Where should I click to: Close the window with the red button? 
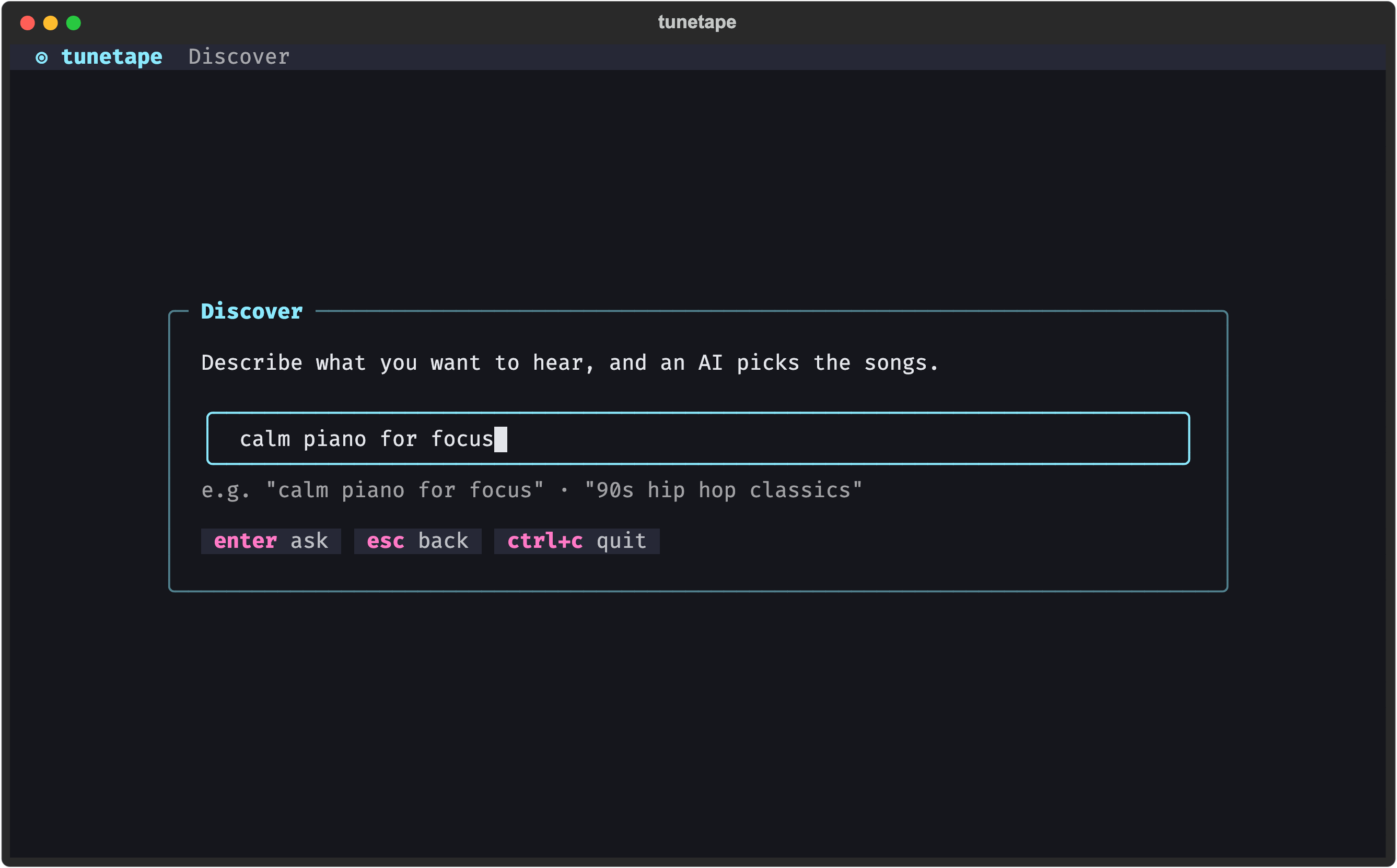point(28,23)
